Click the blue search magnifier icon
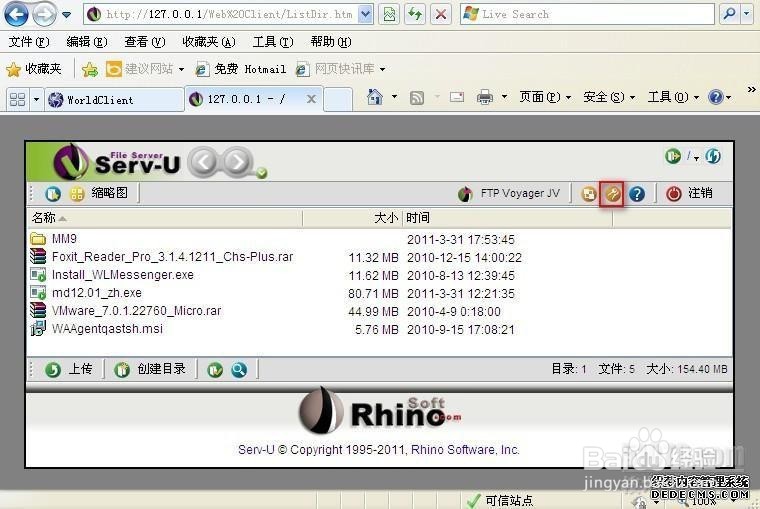This screenshot has width=760, height=509. click(239, 370)
